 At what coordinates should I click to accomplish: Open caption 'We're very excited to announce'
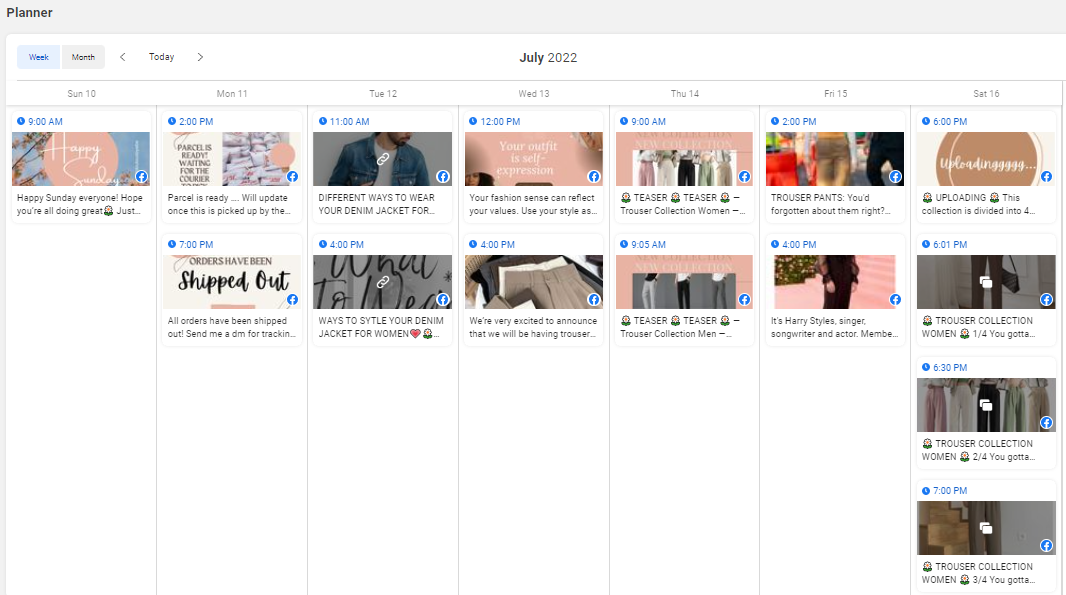533,327
